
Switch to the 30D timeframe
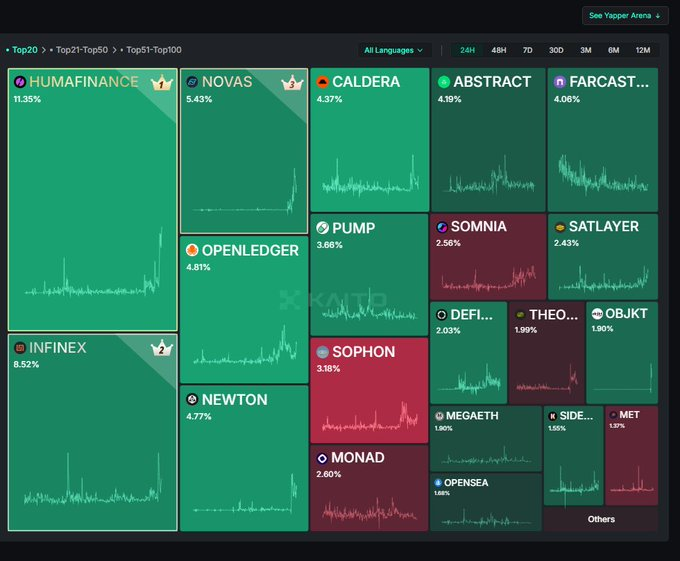[556, 50]
